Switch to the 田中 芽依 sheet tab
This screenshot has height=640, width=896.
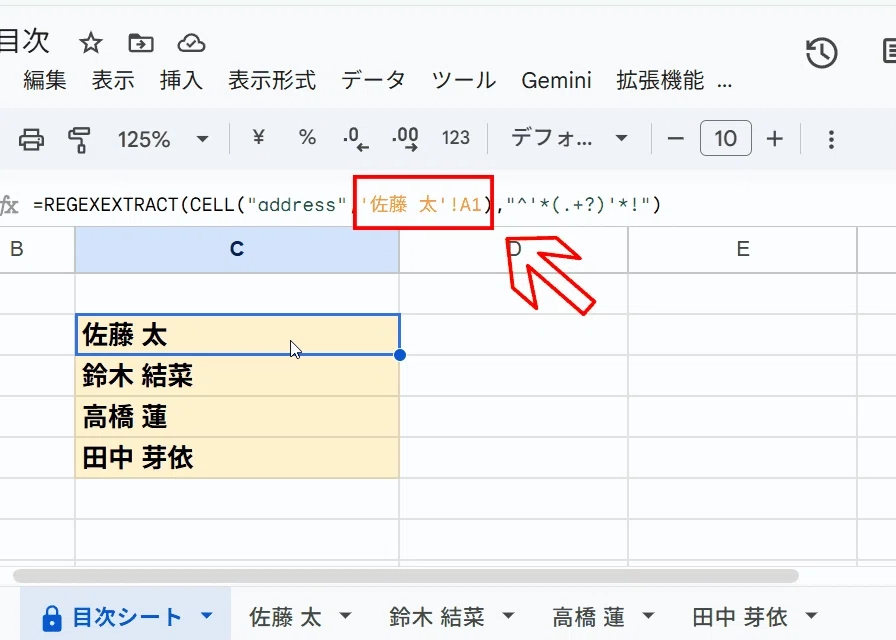740,617
